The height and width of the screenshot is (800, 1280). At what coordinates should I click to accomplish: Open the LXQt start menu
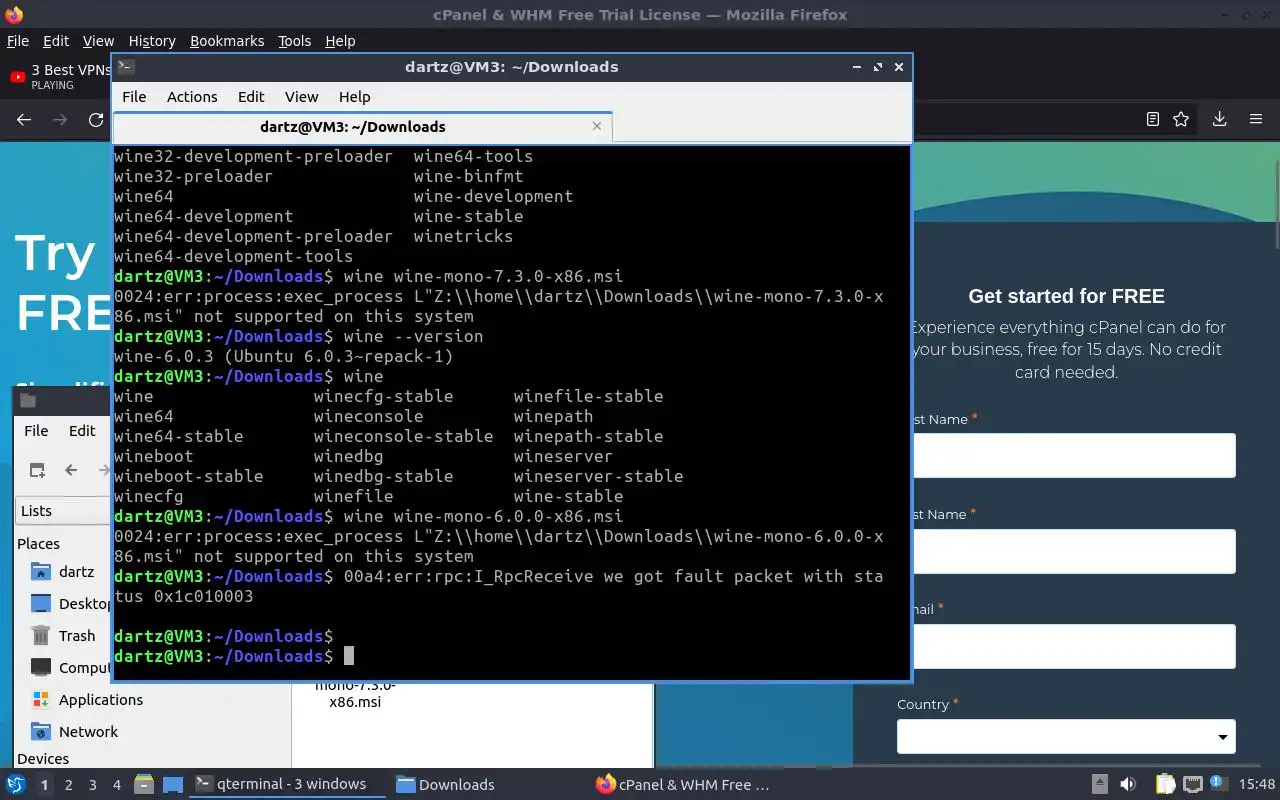tap(16, 785)
